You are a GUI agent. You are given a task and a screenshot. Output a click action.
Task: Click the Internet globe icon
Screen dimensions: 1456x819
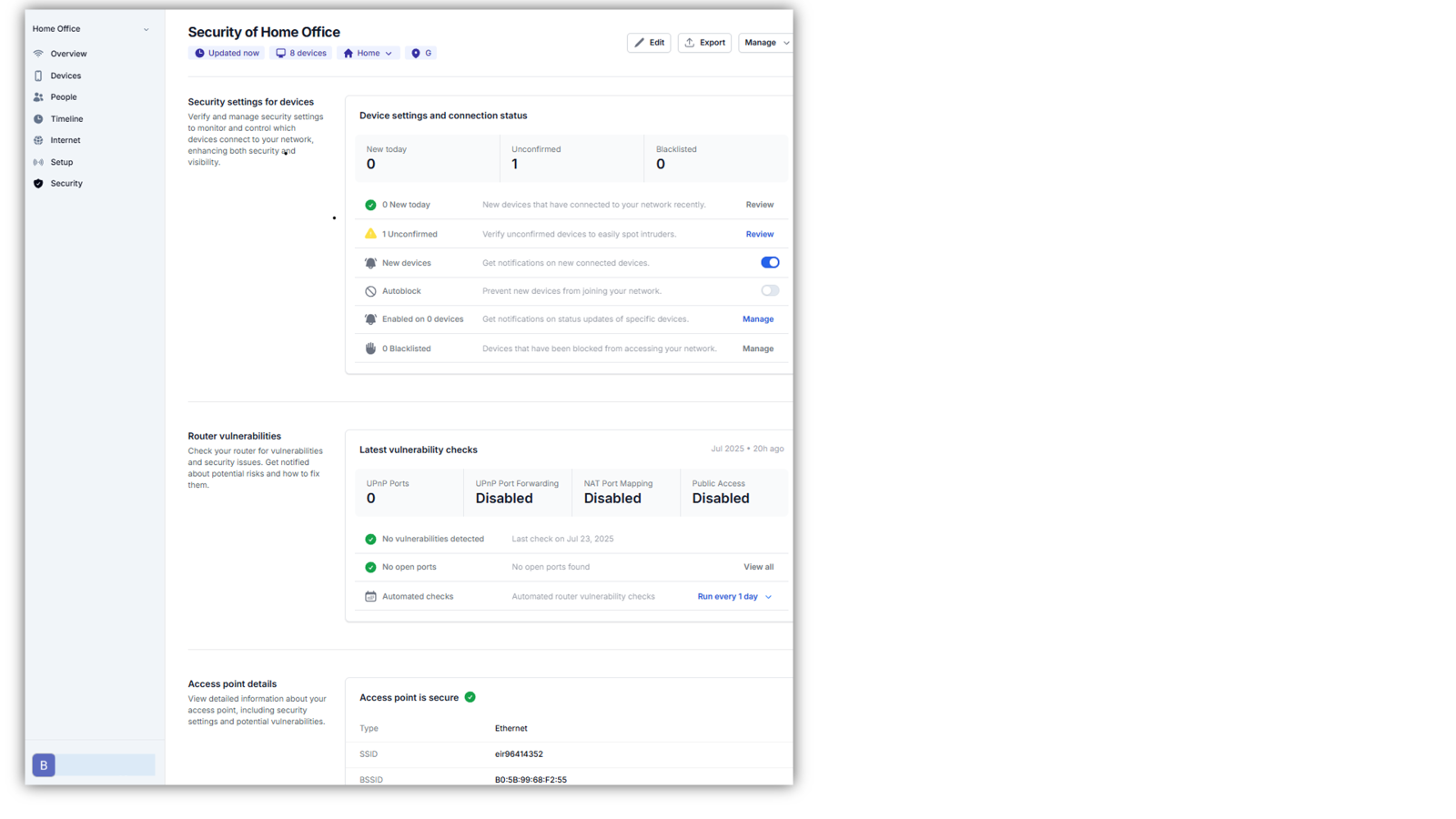[38, 140]
